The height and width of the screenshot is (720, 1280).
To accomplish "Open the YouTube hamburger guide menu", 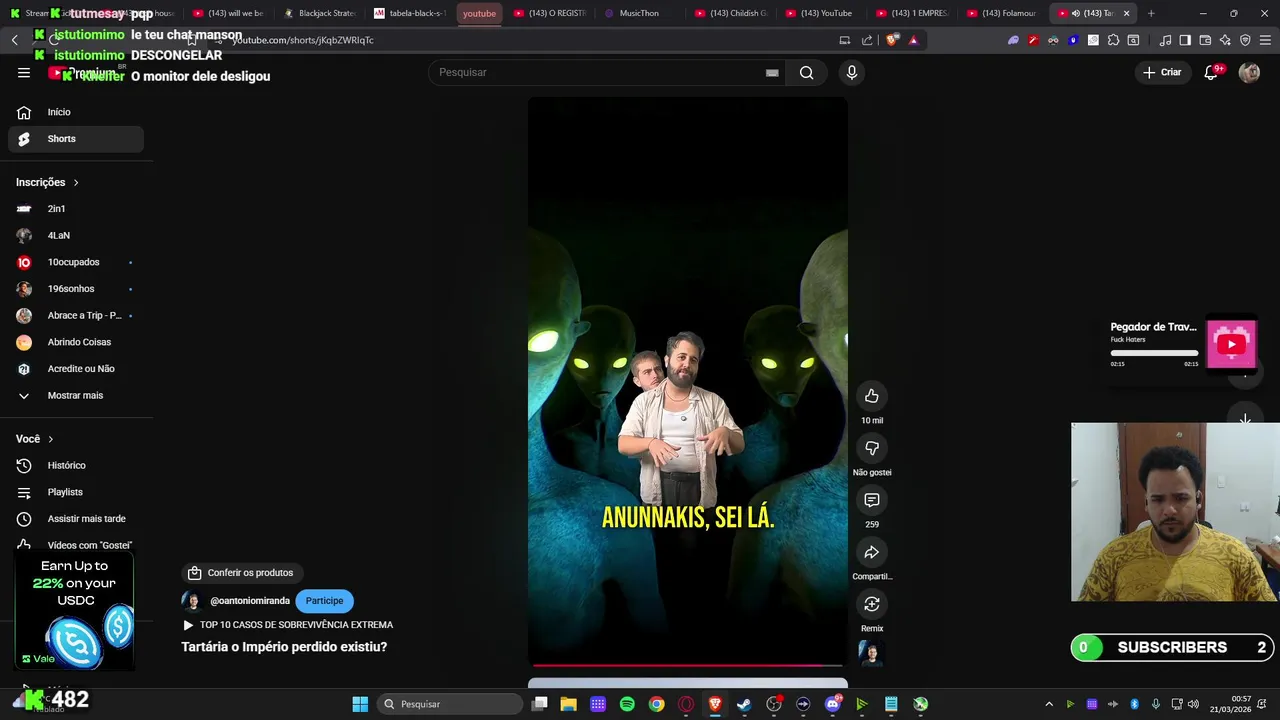I will 24,72.
